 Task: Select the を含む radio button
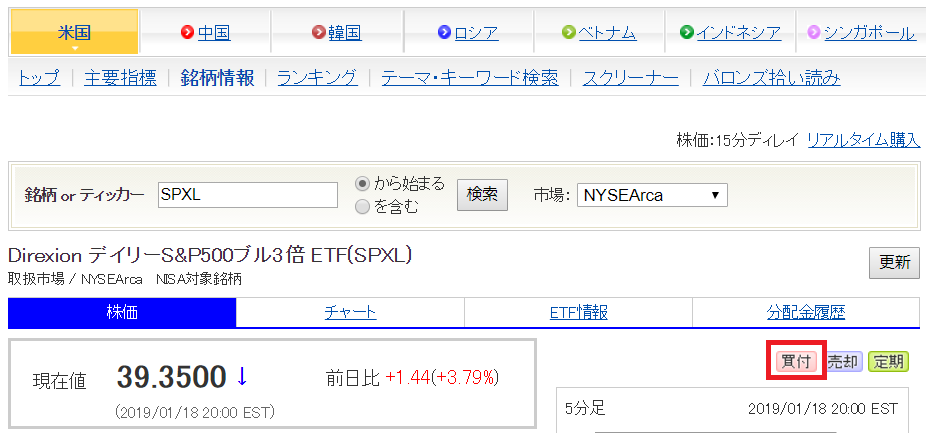pyautogui.click(x=362, y=207)
